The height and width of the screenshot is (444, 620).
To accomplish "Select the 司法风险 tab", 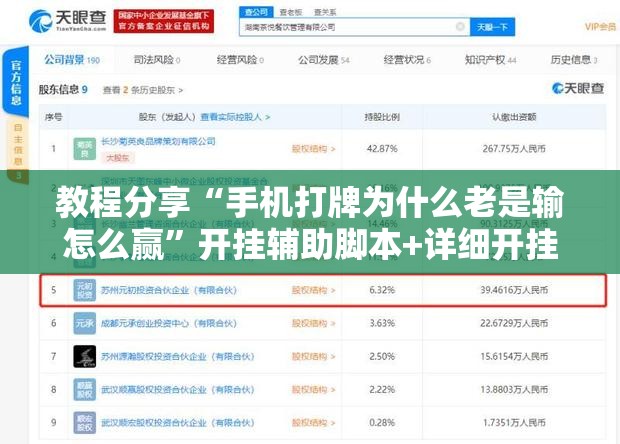I will click(157, 60).
